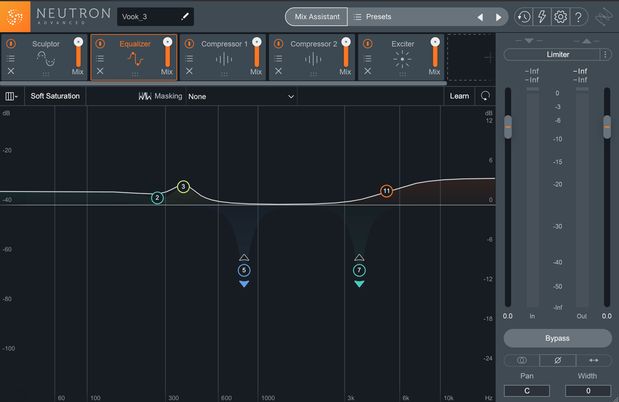Click the output gain fader handle

tap(607, 127)
